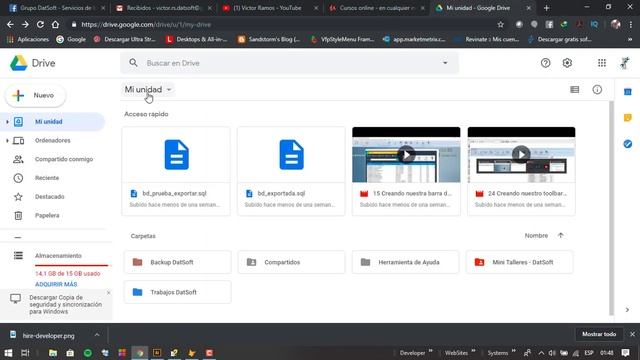The image size is (640, 360).
Task: Expand Ordenadores tree in sidebar
Action: click(x=7, y=140)
